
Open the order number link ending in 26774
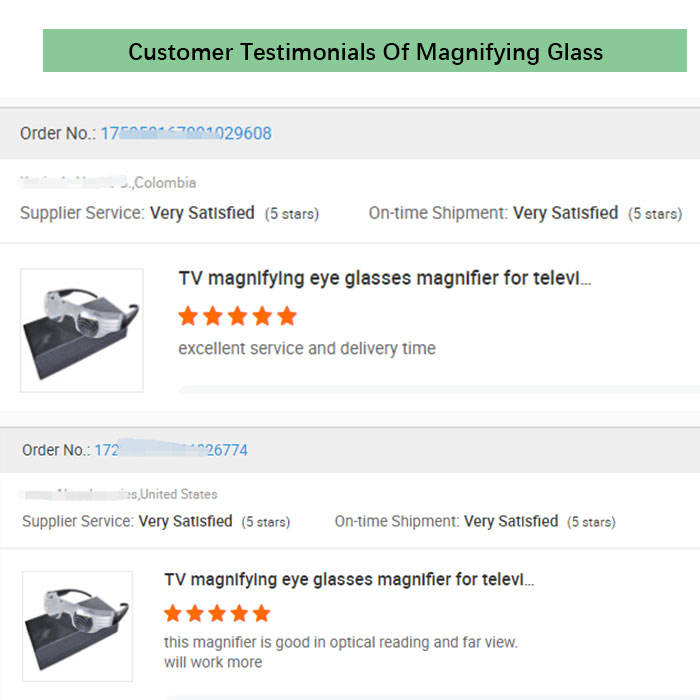[x=171, y=450]
